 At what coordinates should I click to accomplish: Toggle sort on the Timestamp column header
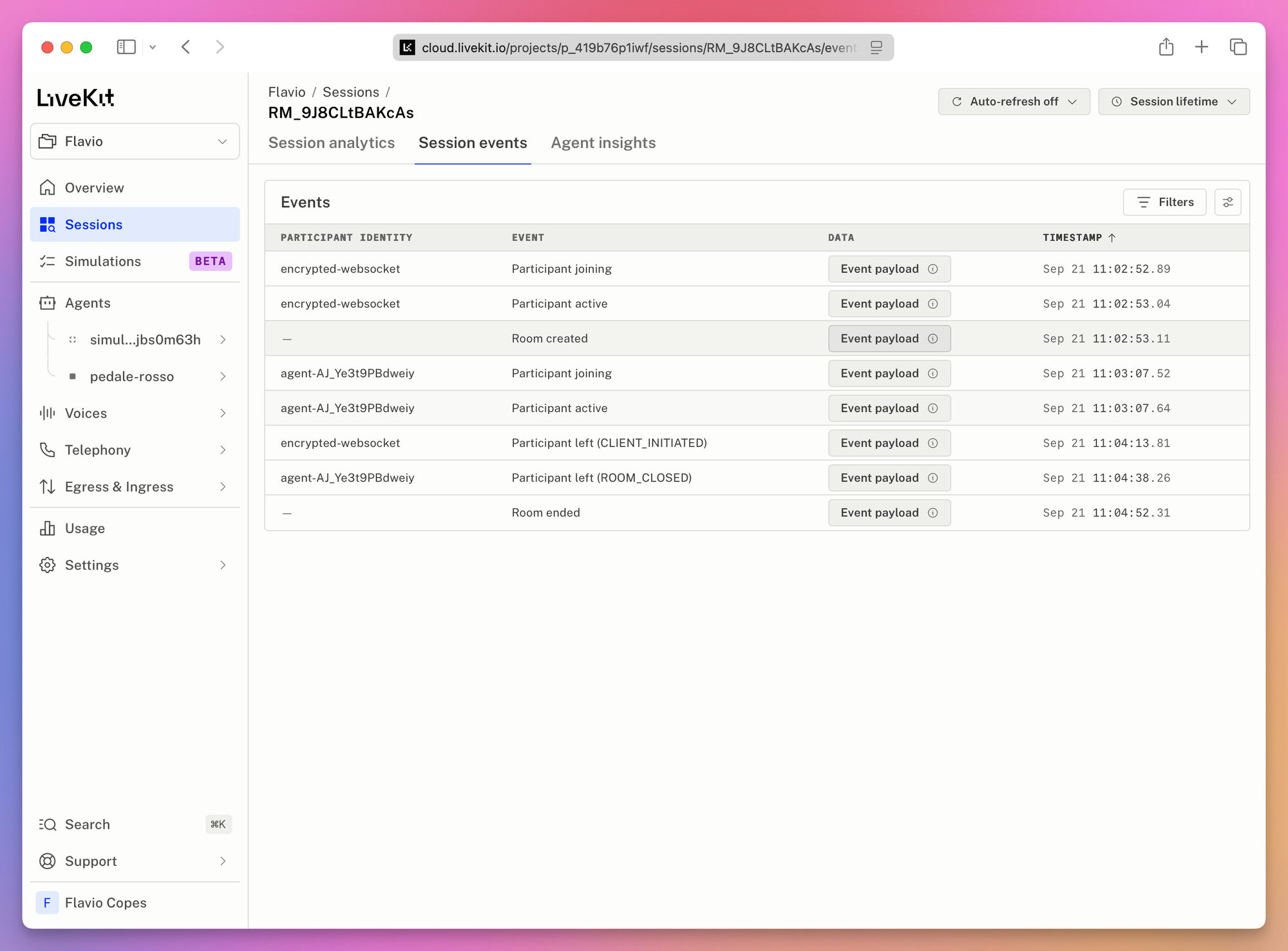(1079, 238)
